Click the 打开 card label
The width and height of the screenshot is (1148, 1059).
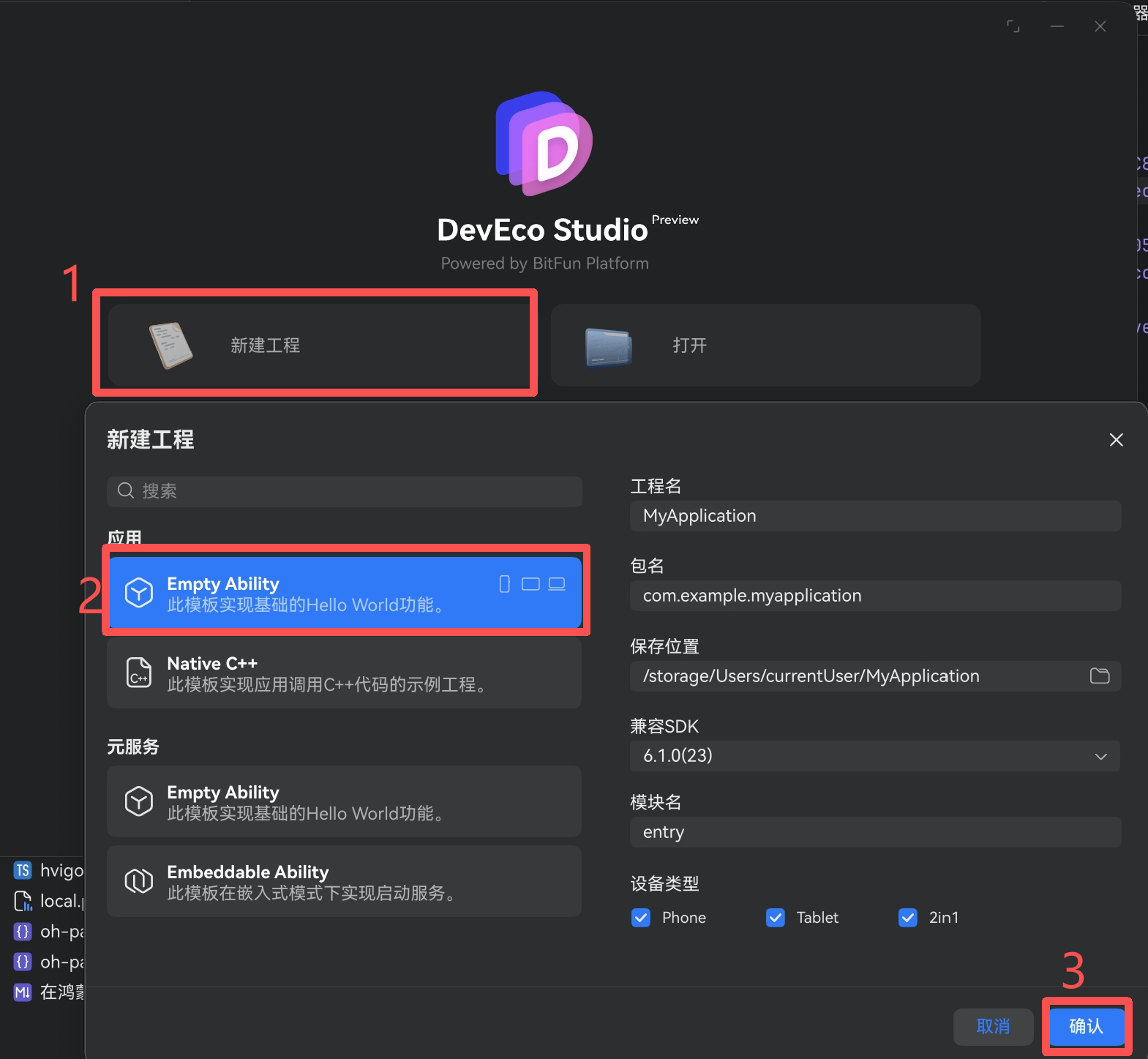coord(690,345)
